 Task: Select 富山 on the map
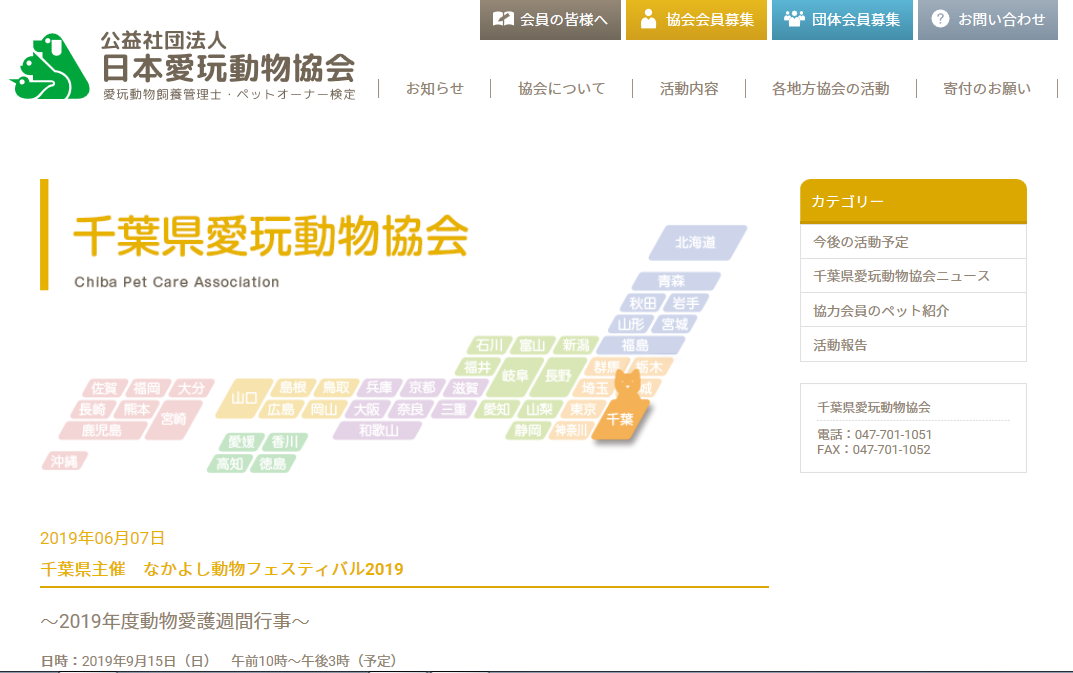pos(532,345)
